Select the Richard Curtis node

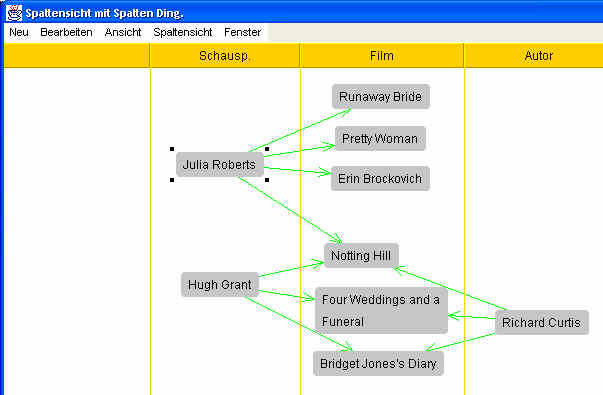541,322
